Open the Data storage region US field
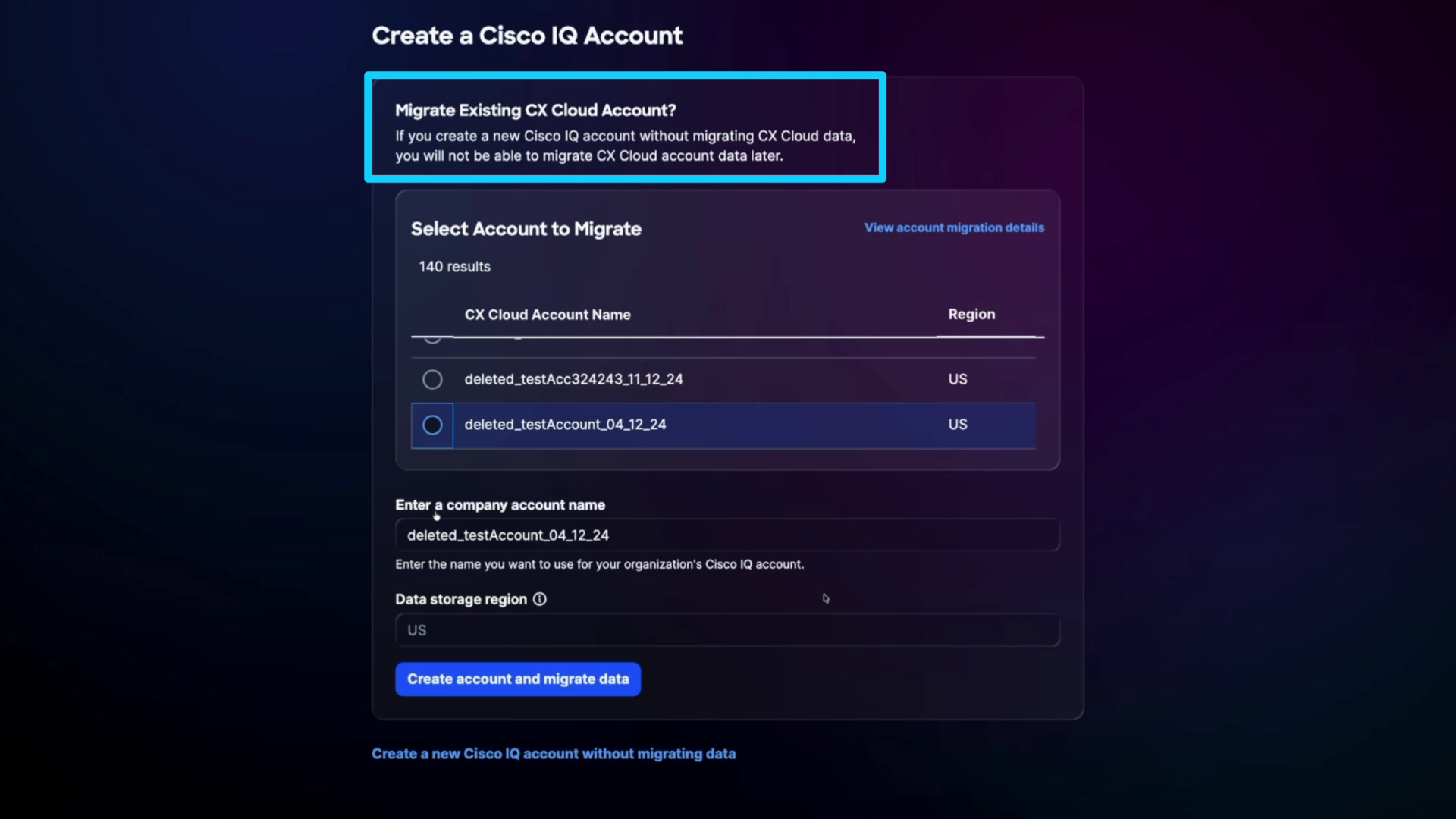The width and height of the screenshot is (1456, 819). [727, 630]
